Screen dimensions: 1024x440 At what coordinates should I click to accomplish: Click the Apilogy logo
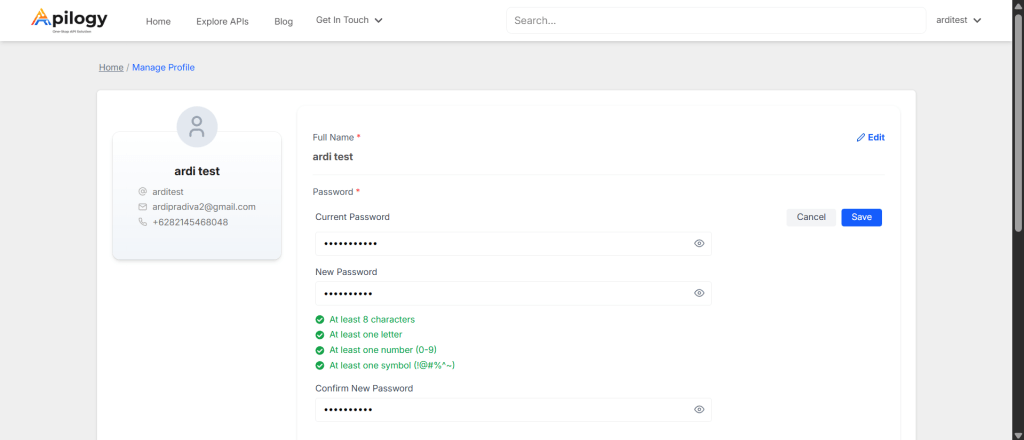tap(69, 20)
